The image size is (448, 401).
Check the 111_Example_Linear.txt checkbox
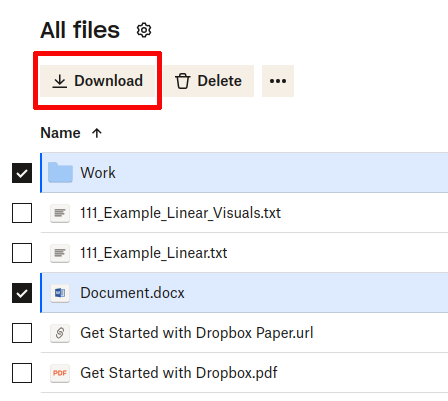(22, 253)
